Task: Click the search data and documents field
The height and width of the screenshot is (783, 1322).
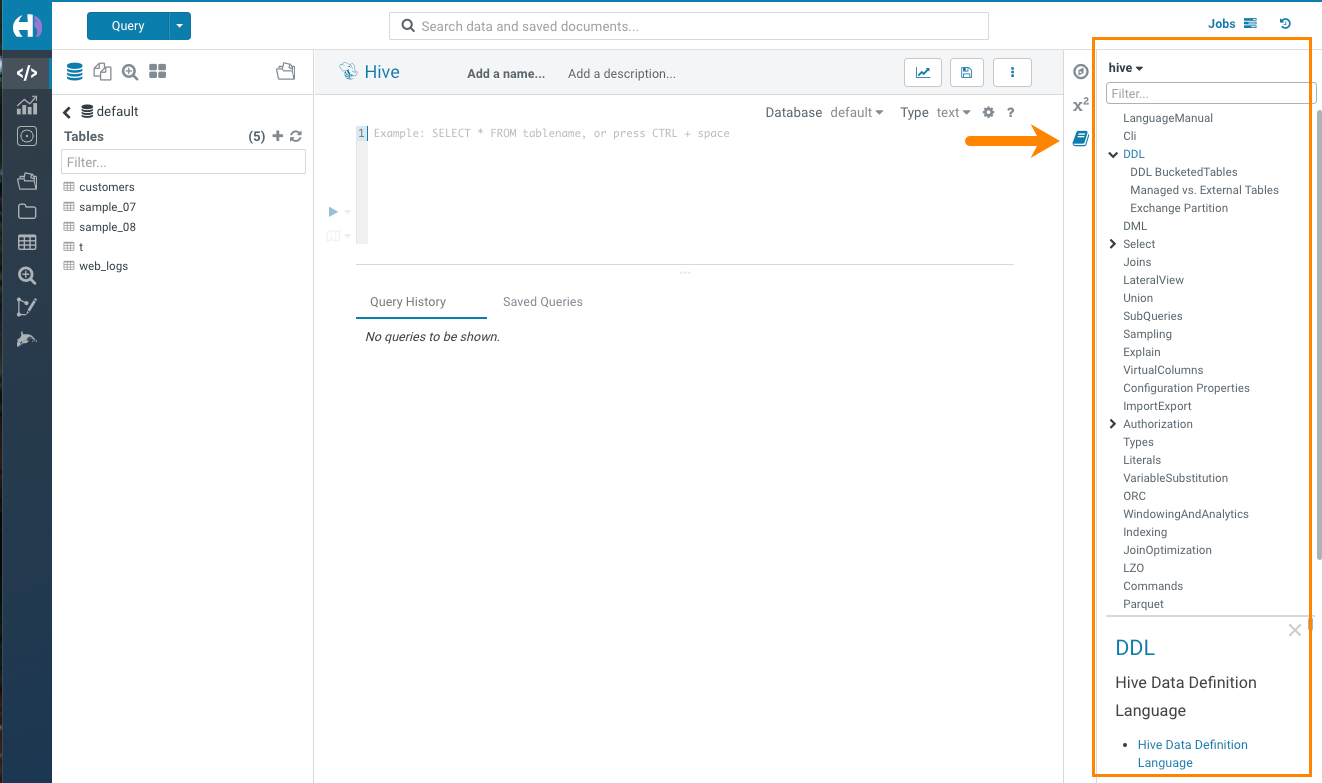Action: [688, 26]
